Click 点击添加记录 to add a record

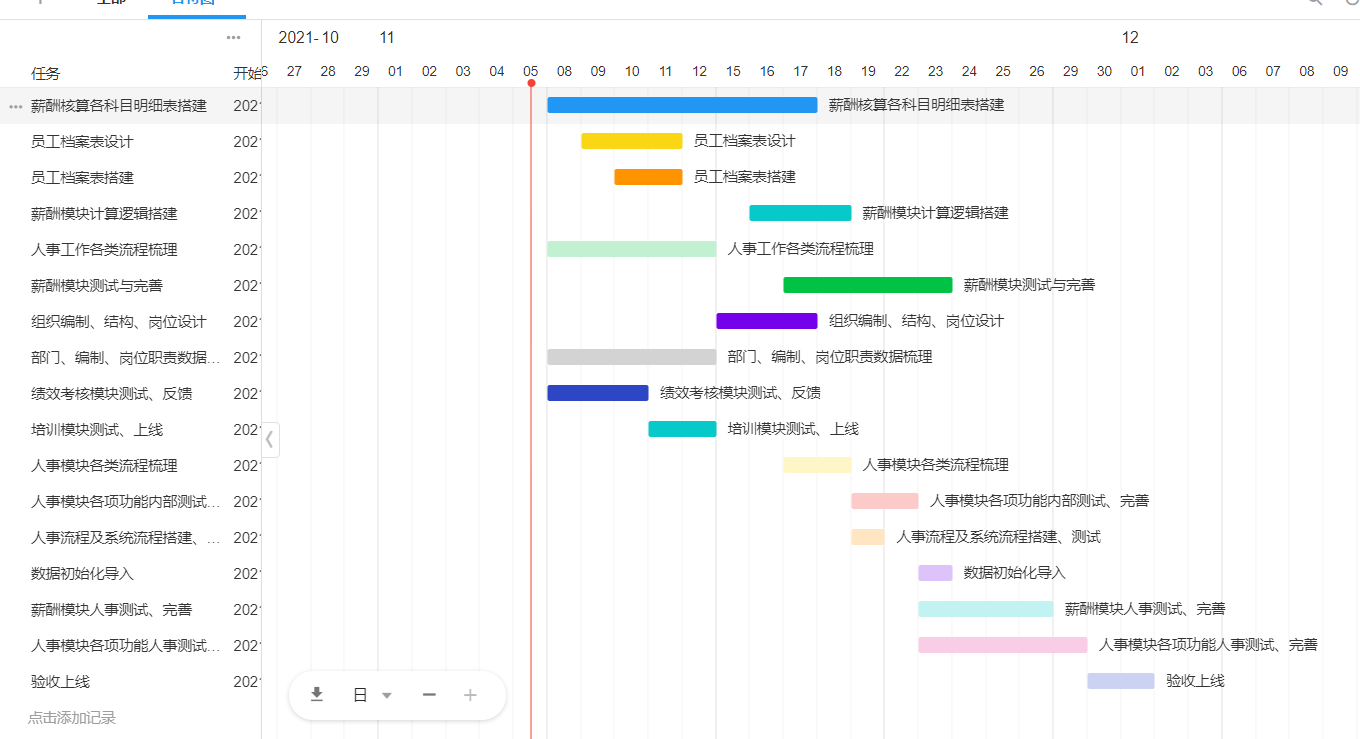72,718
